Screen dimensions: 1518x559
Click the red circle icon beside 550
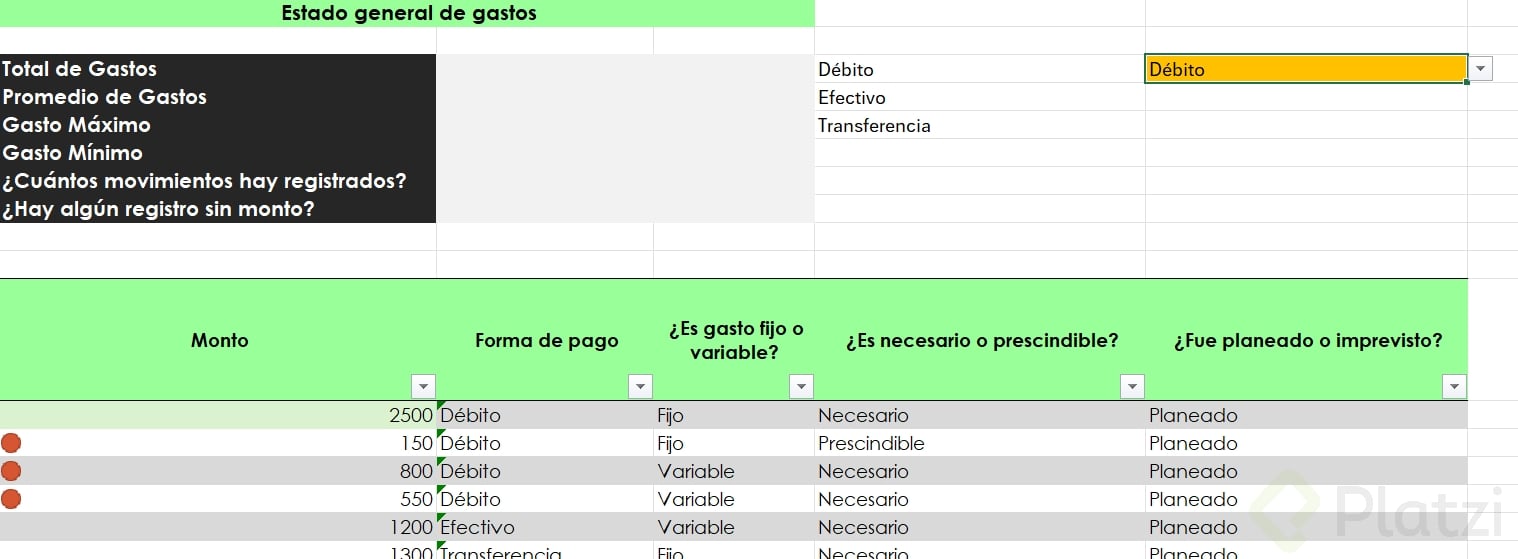tap(11, 499)
